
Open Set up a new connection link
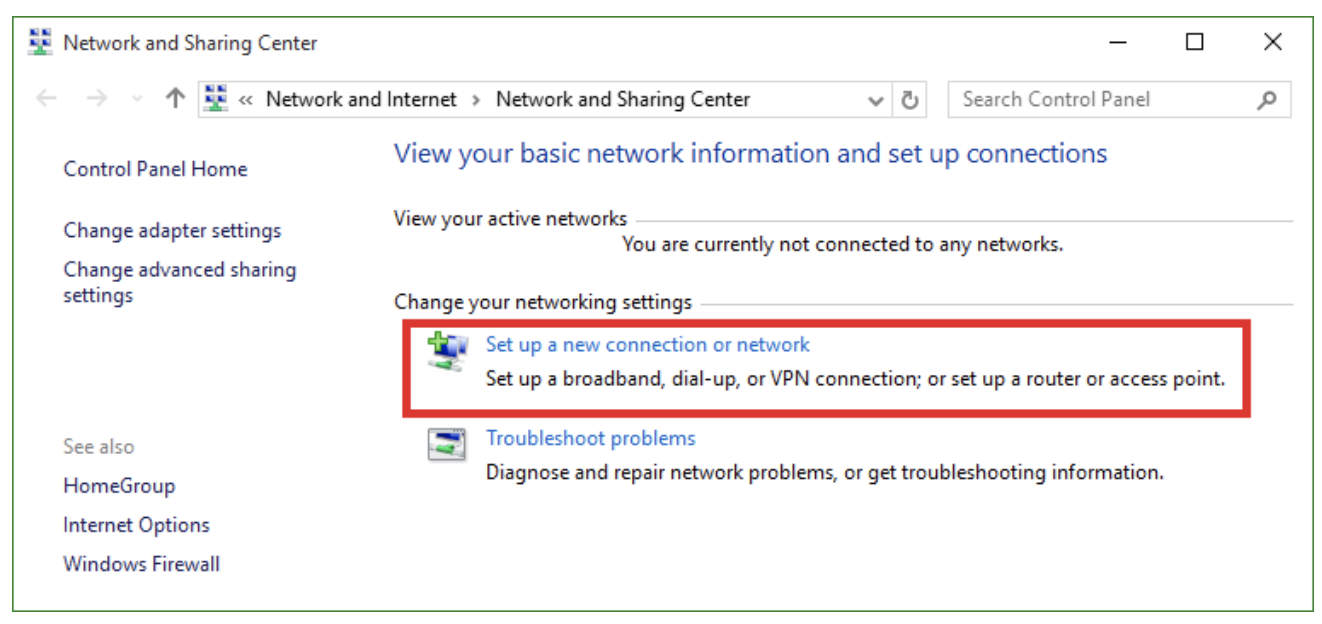[647, 344]
